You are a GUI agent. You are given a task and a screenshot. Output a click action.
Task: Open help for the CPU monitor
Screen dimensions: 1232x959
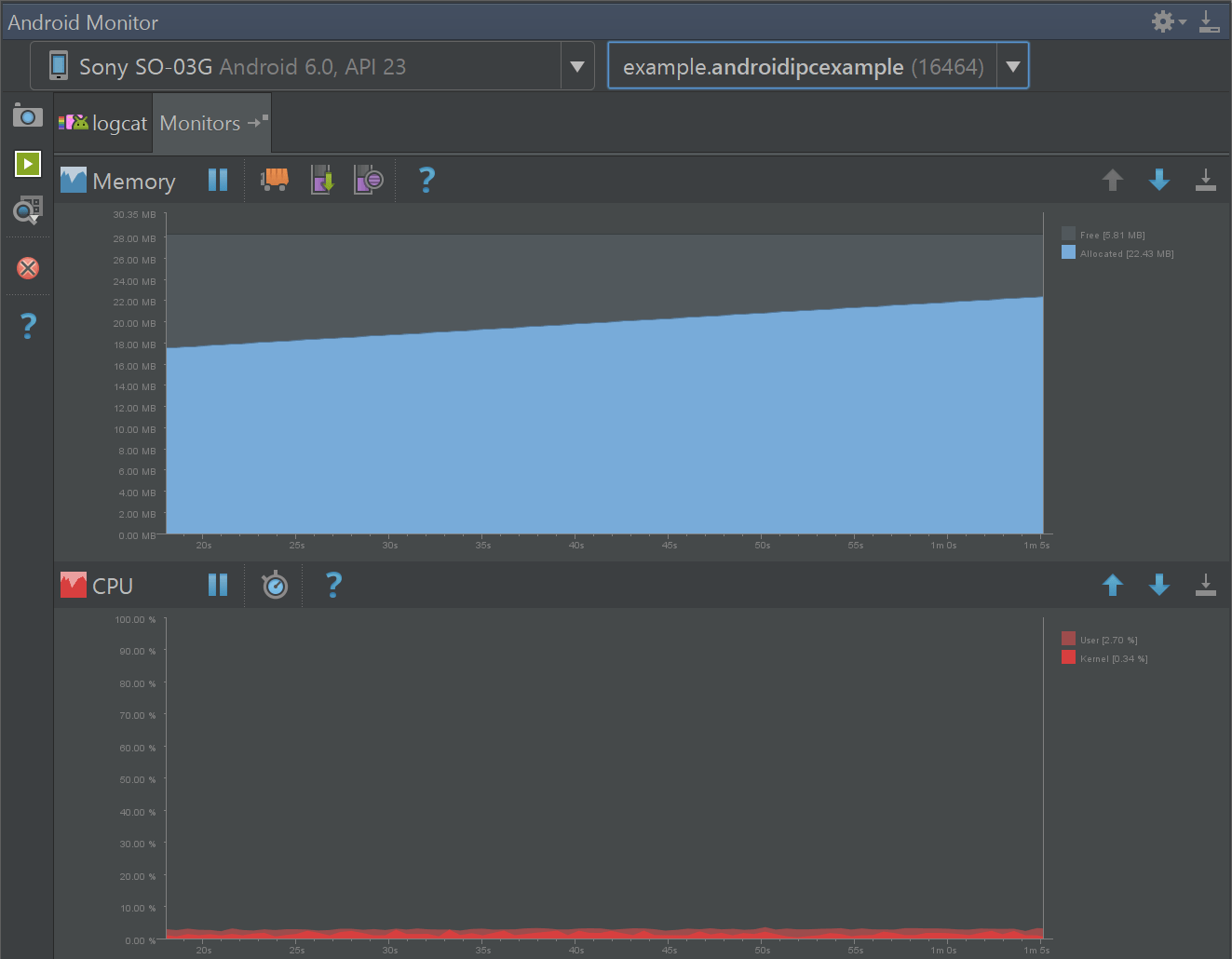pos(333,584)
